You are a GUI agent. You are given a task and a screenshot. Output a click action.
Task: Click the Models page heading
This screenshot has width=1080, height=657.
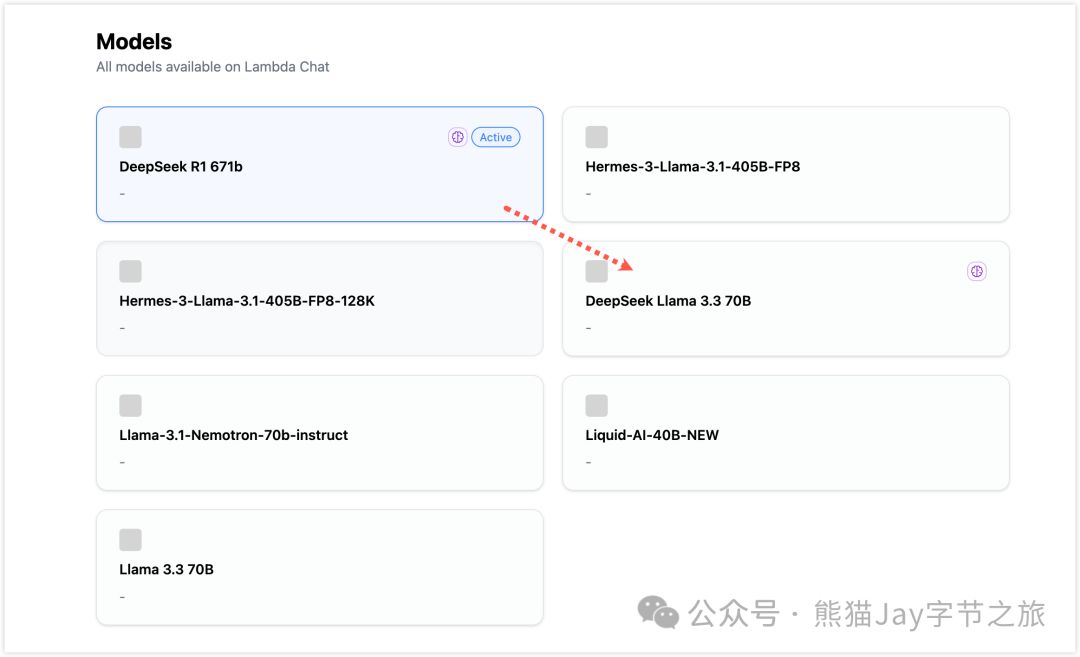point(134,41)
